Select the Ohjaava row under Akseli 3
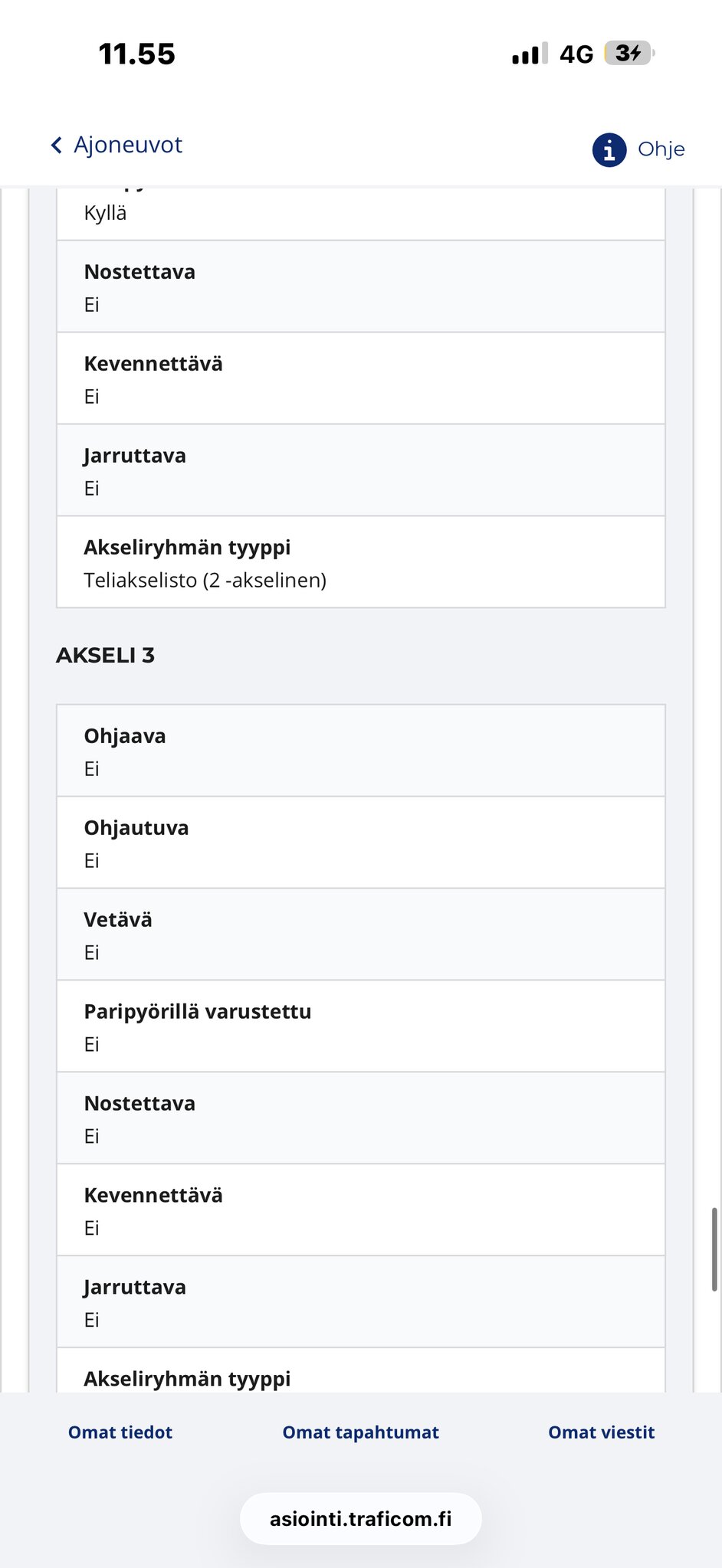 pyautogui.click(x=361, y=751)
